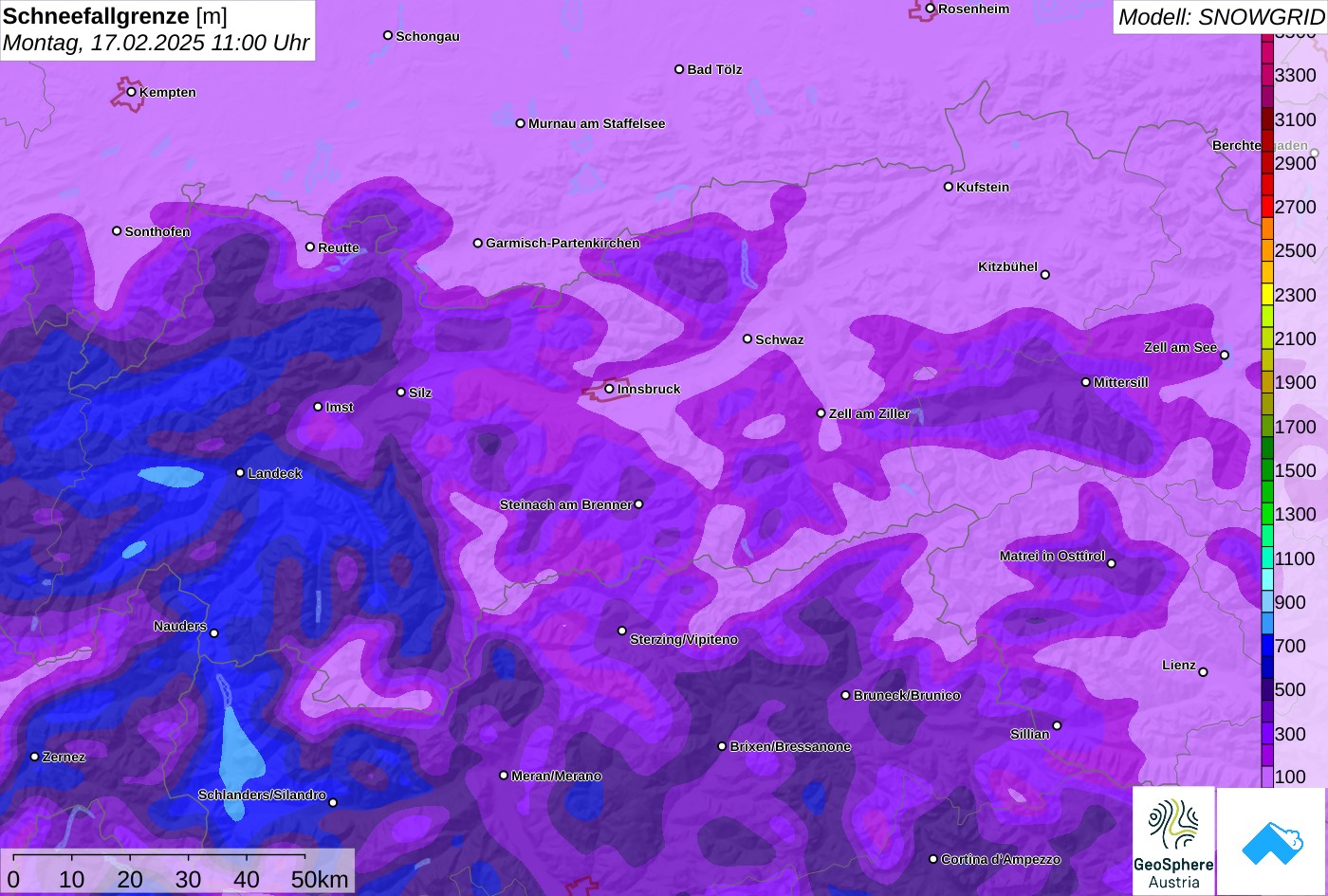Image resolution: width=1328 pixels, height=896 pixels.
Task: Click the Sonthofen map marker
Action: (117, 231)
